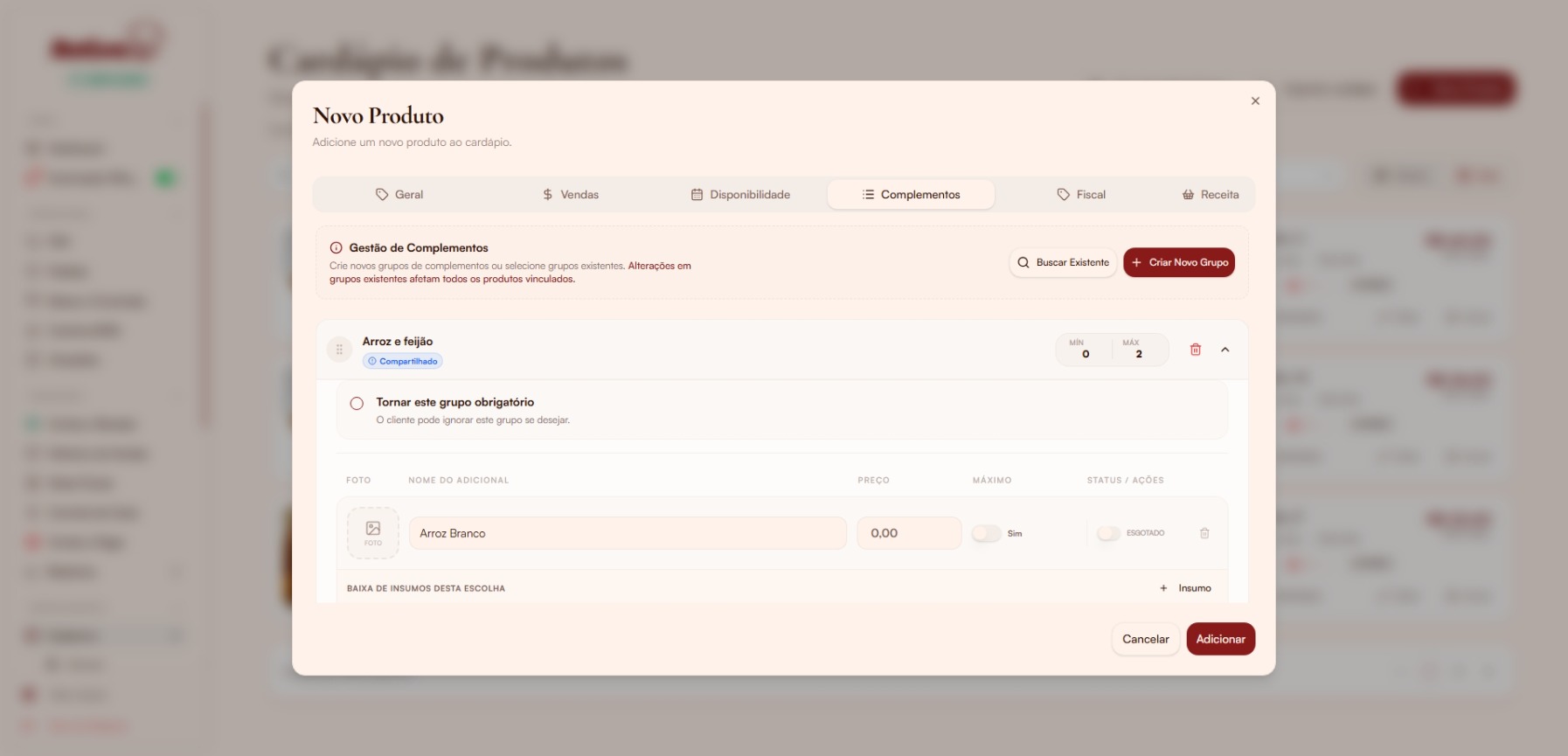Toggle the Máximo Sim switch
This screenshot has width=1568, height=756.
click(987, 533)
